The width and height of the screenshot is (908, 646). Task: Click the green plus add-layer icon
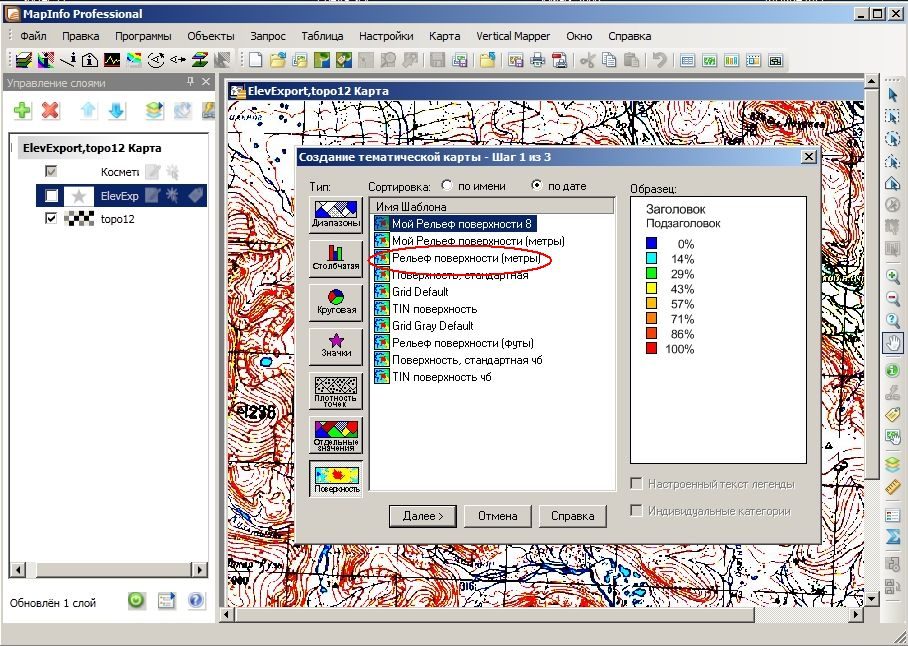coord(22,110)
